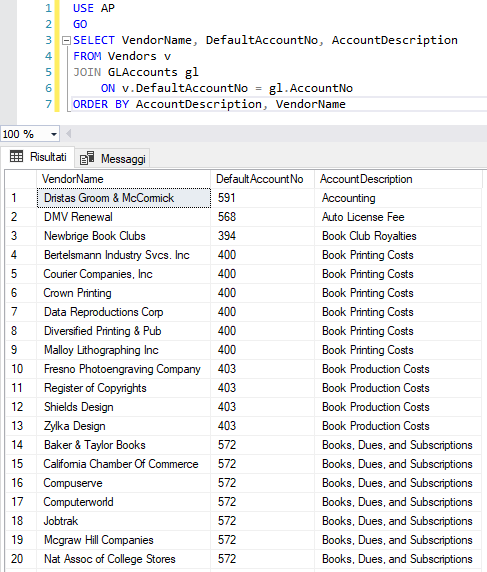Click 403 in the Shields Design row
Screen dimensions: 487x572
262,407
